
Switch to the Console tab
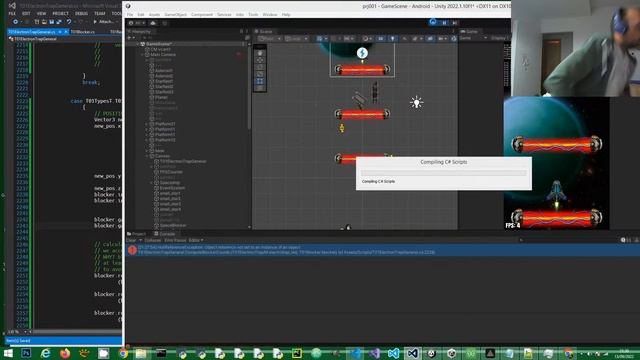(x=165, y=234)
